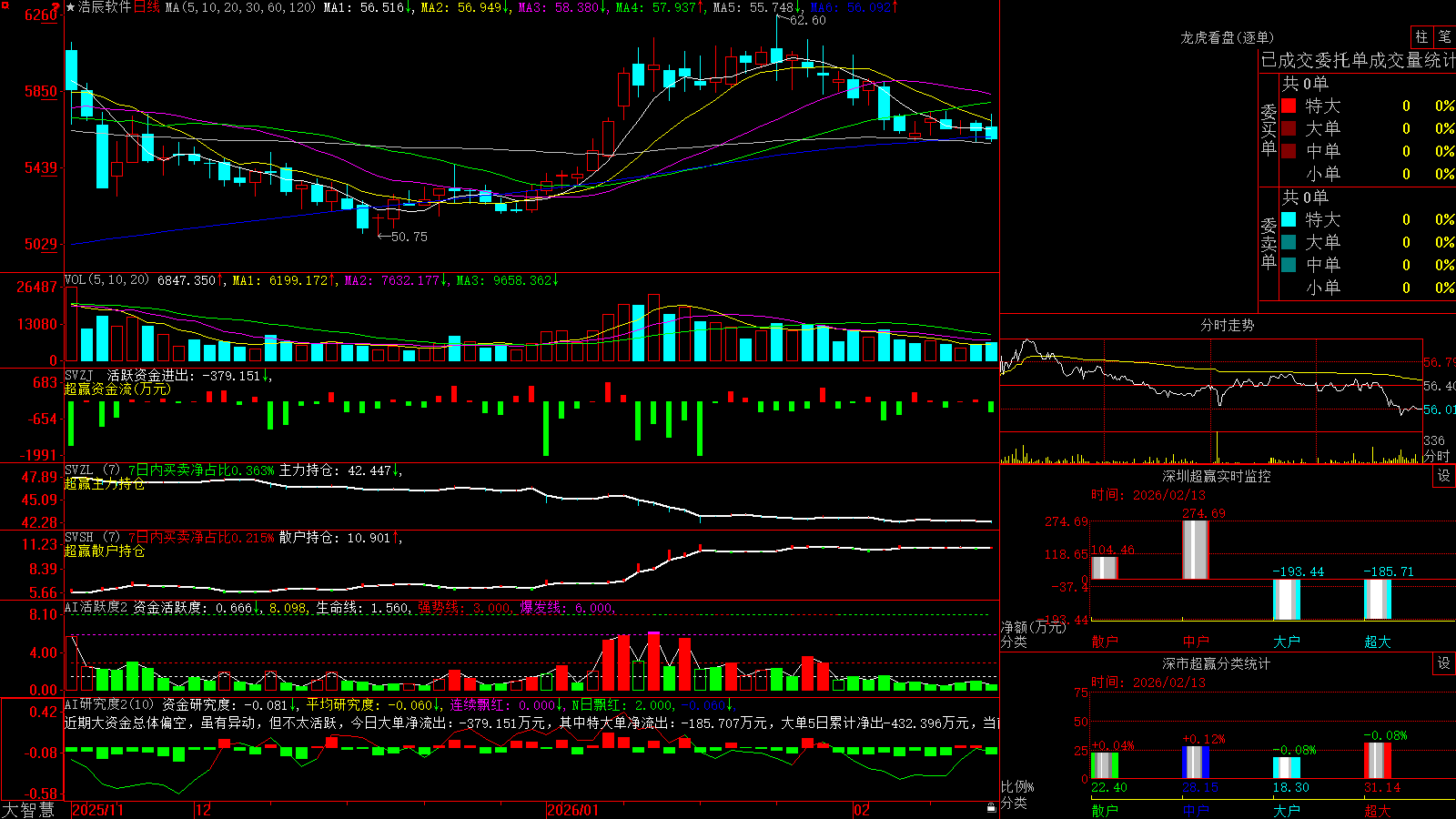
Task: Click the 超赢资金流(万元) label
Action: (117, 389)
